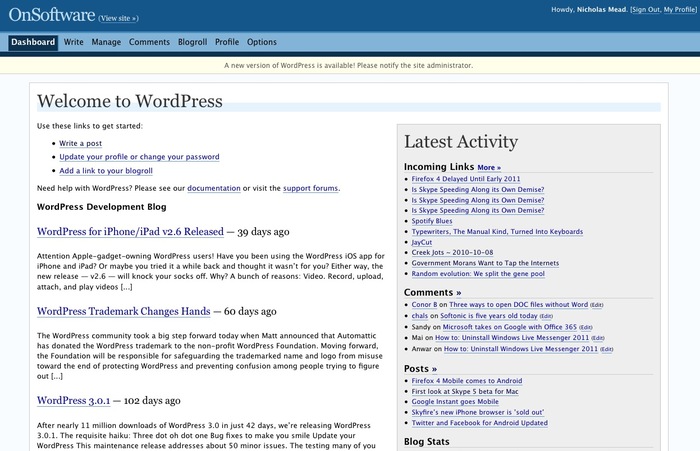Open the WordPress 3.0.1 post
Image resolution: width=700 pixels, height=451 pixels.
74,401
